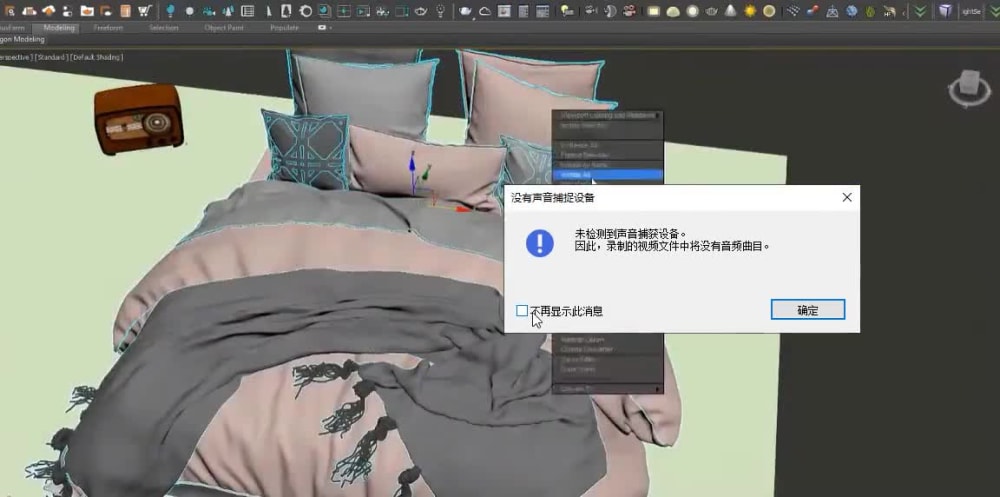The height and width of the screenshot is (497, 1000).
Task: Open the Populate ribbon tab
Action: [284, 28]
